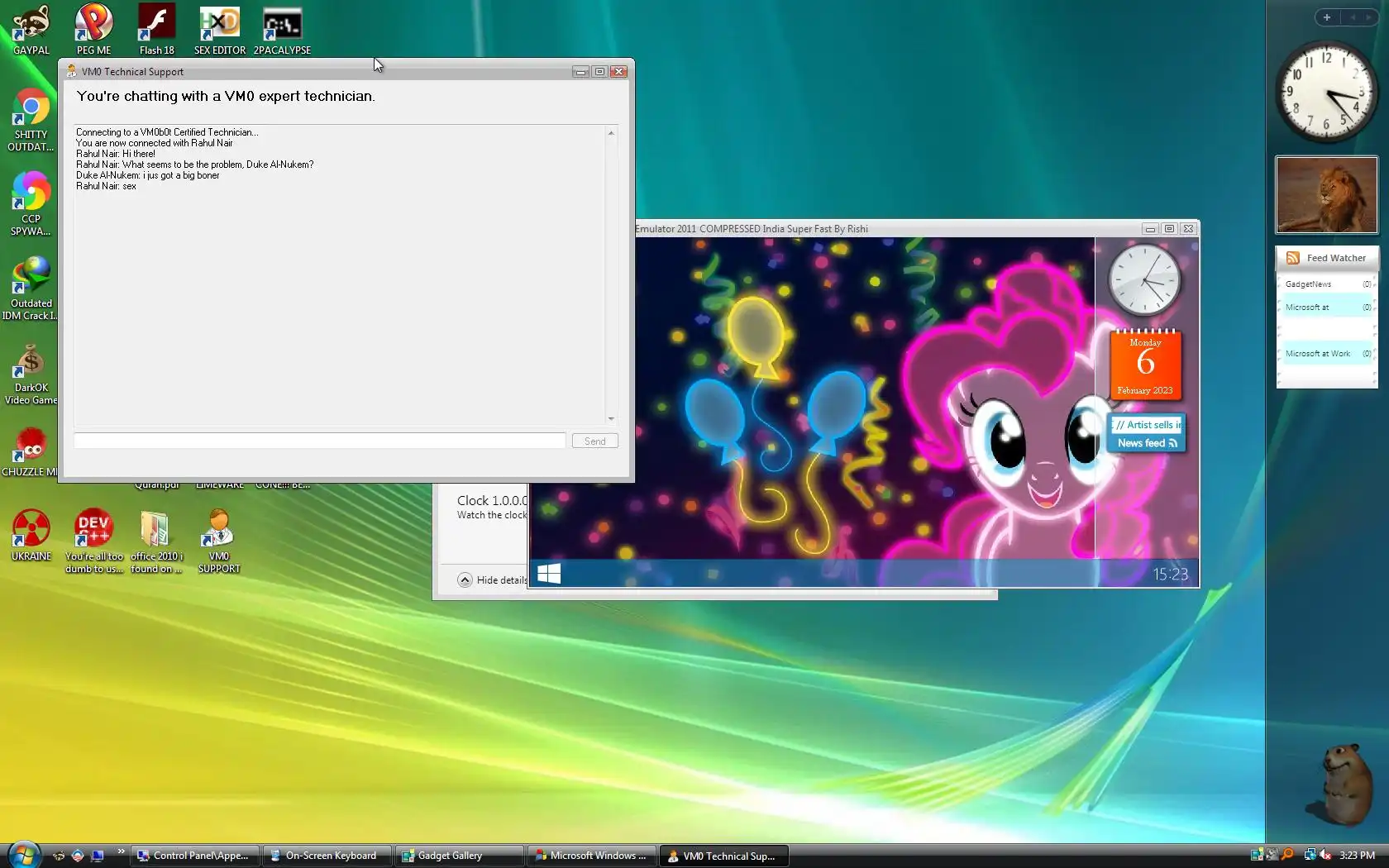Open the UKRAINE desktop shortcut

31,535
